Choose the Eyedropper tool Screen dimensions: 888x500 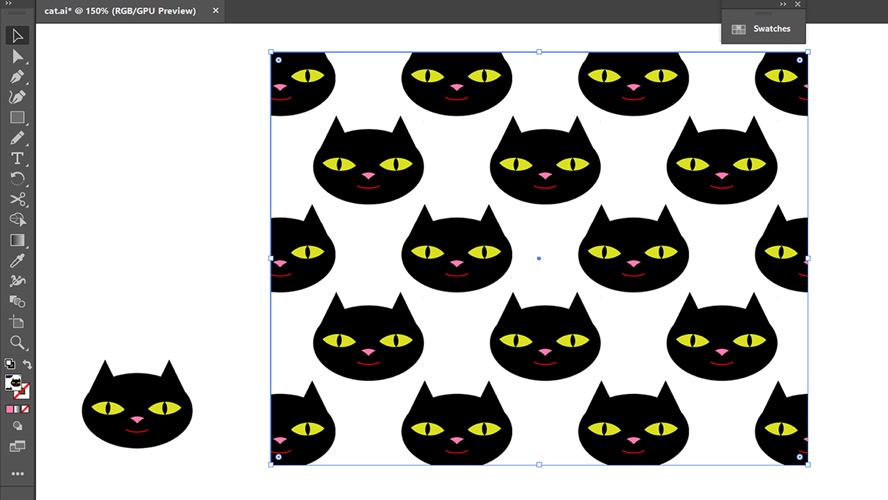[x=18, y=260]
